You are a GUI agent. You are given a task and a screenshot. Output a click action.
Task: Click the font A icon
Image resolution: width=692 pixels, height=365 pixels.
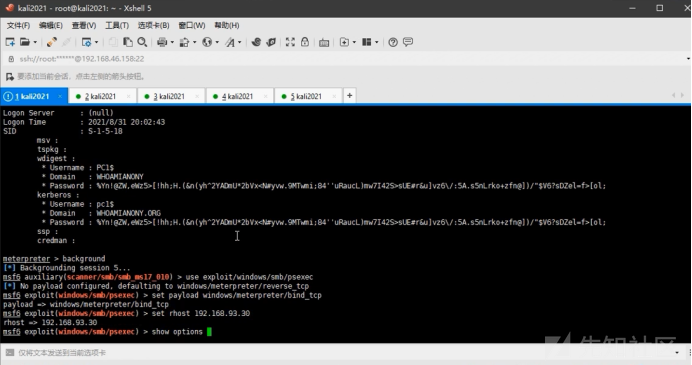(x=230, y=42)
